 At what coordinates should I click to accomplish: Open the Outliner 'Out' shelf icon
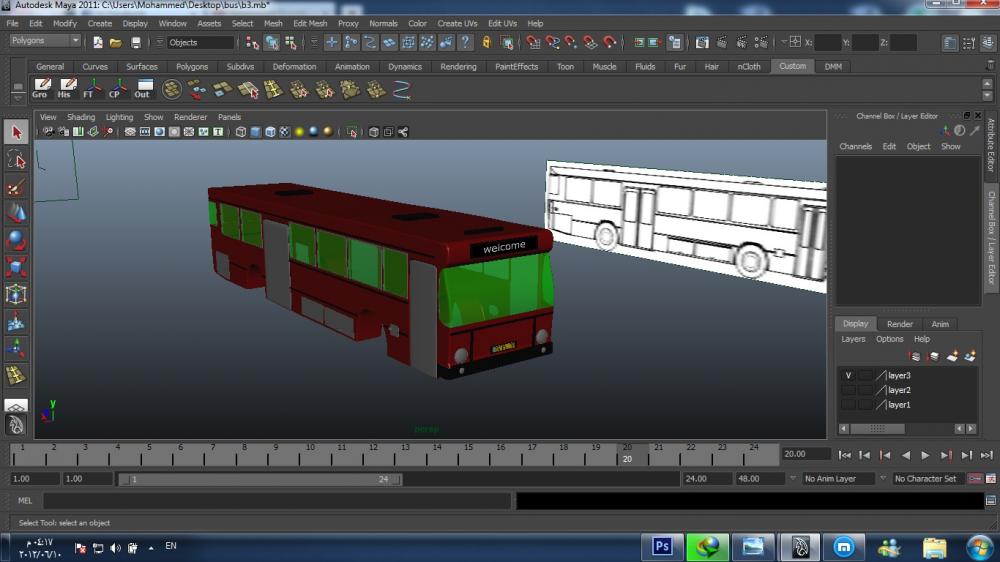click(x=143, y=89)
